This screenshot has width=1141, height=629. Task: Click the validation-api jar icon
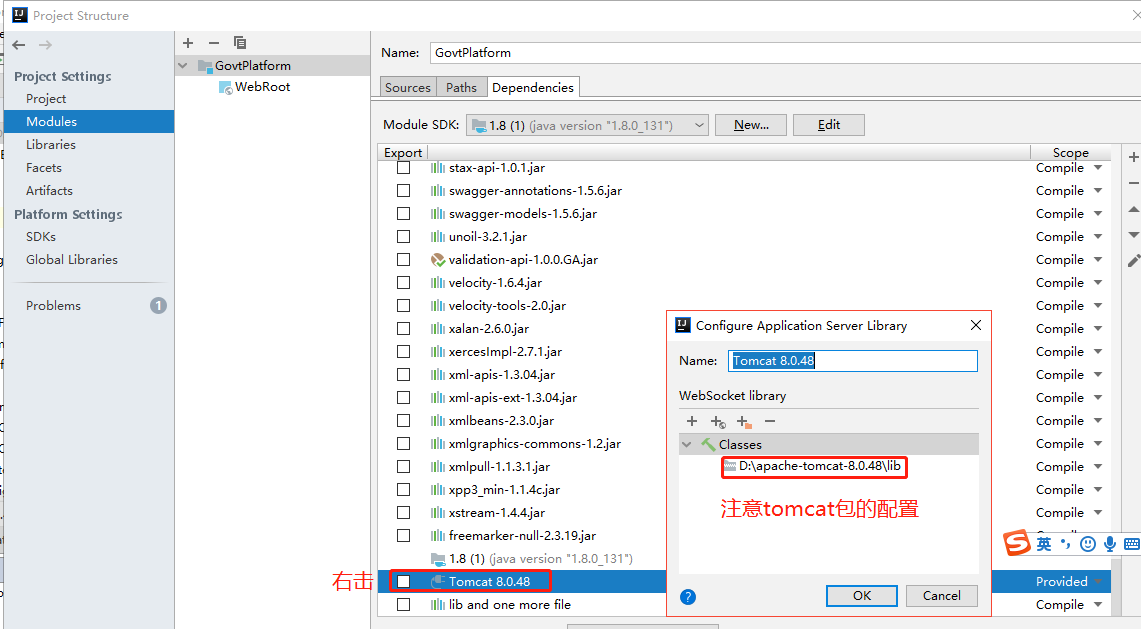[437, 260]
